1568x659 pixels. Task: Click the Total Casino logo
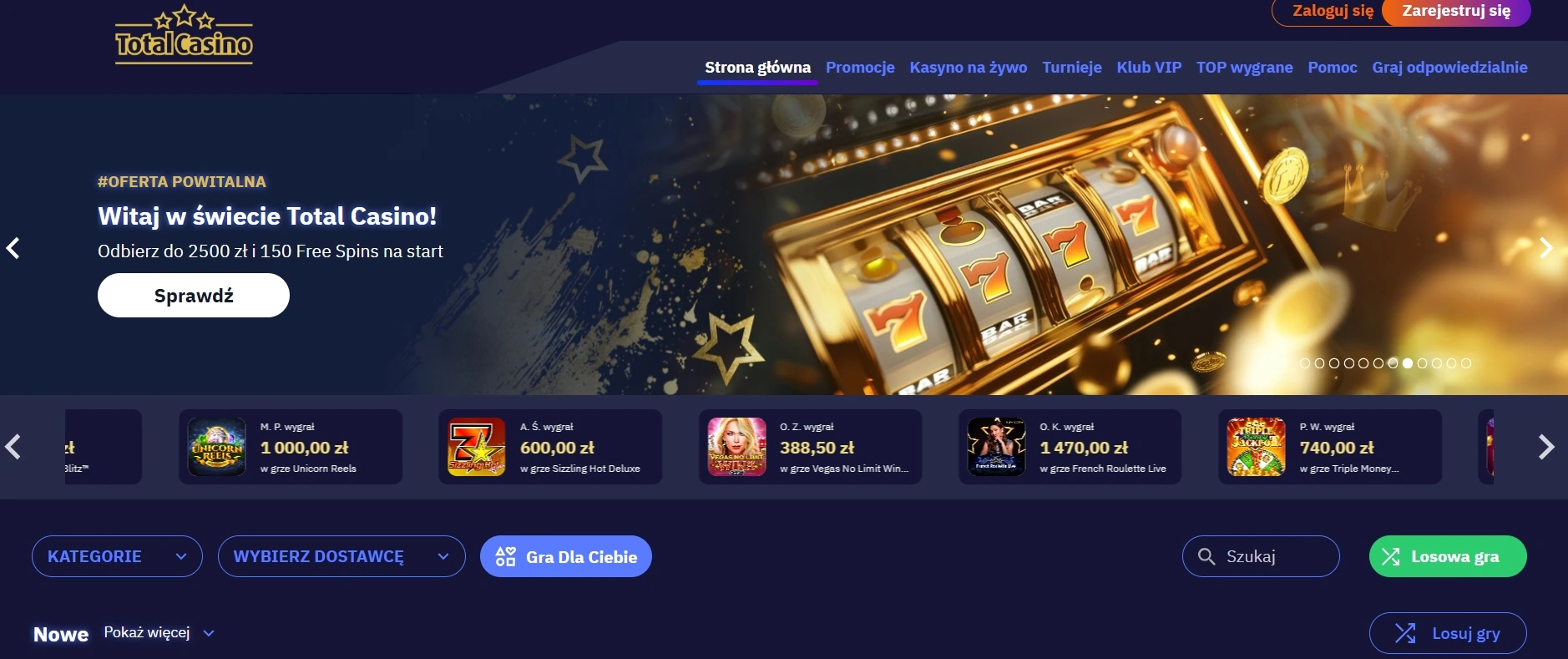coord(184,34)
